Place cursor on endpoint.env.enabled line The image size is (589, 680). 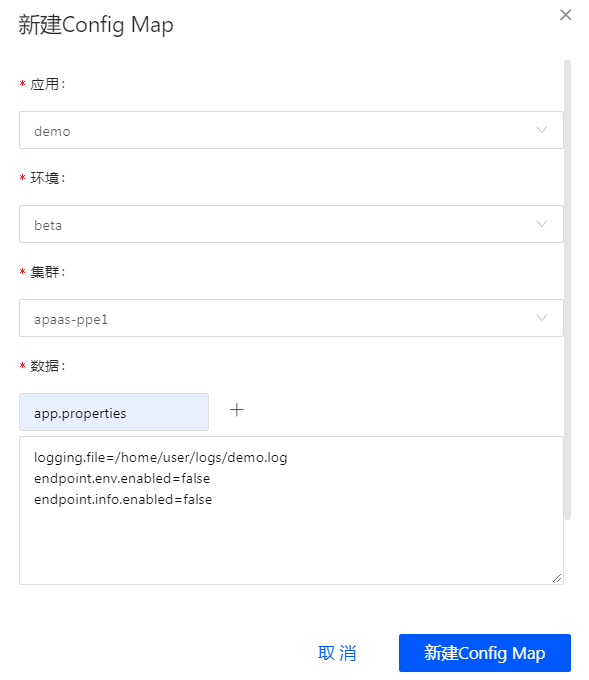pyautogui.click(x=122, y=479)
